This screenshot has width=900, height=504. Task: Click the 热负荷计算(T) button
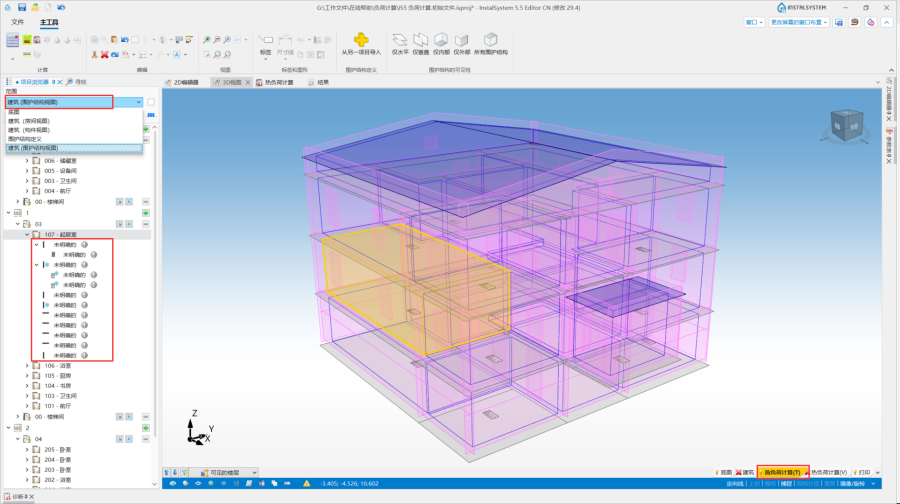pos(781,472)
